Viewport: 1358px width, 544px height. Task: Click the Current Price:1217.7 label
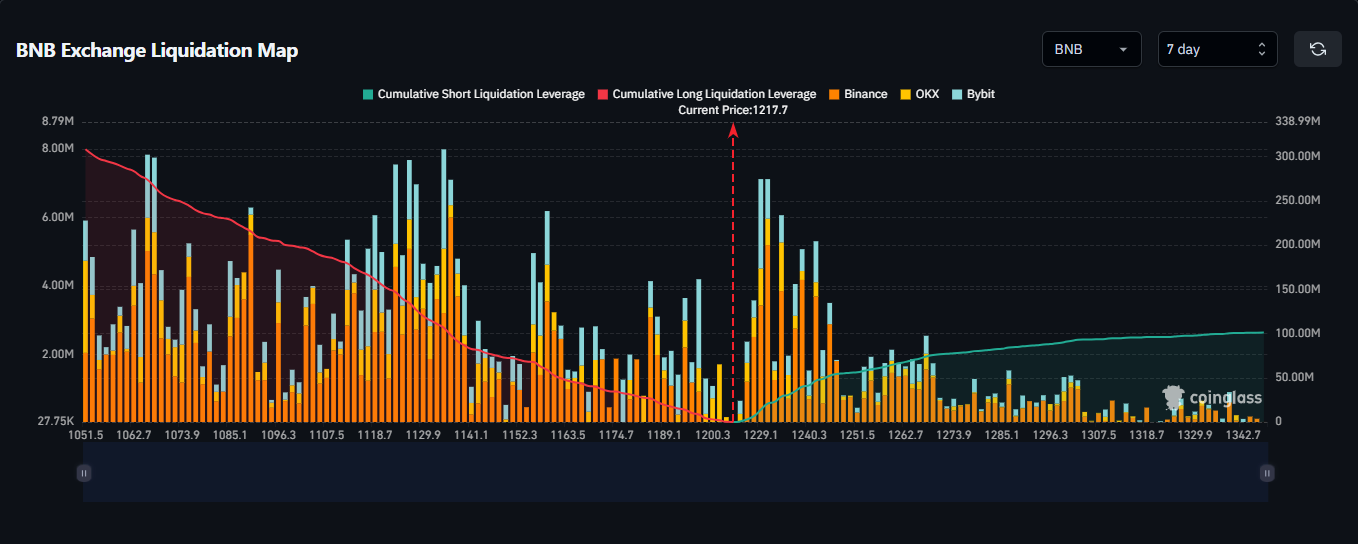tap(733, 110)
